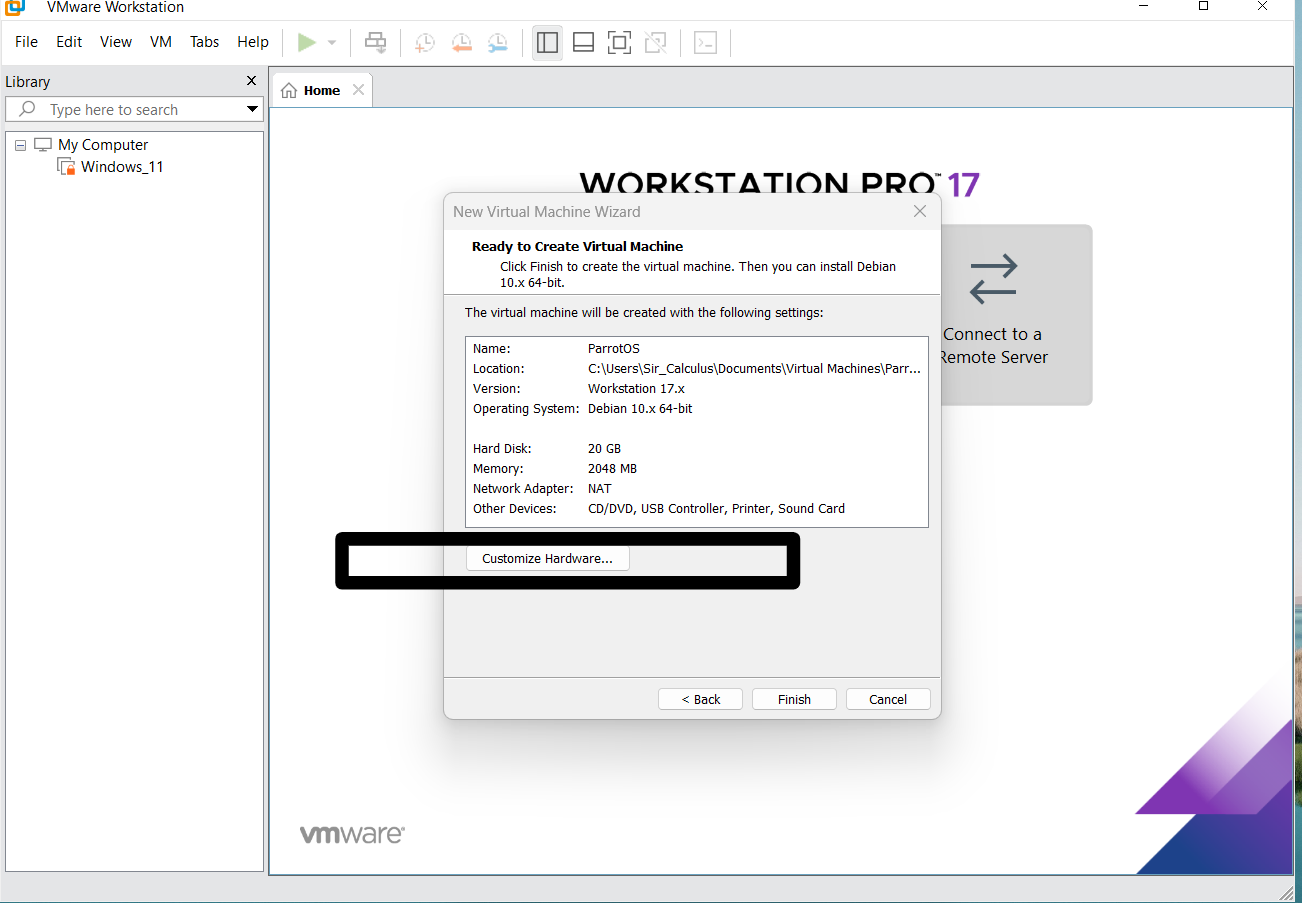Click the console view toolbar icon
This screenshot has height=903, width=1302.
pos(705,43)
